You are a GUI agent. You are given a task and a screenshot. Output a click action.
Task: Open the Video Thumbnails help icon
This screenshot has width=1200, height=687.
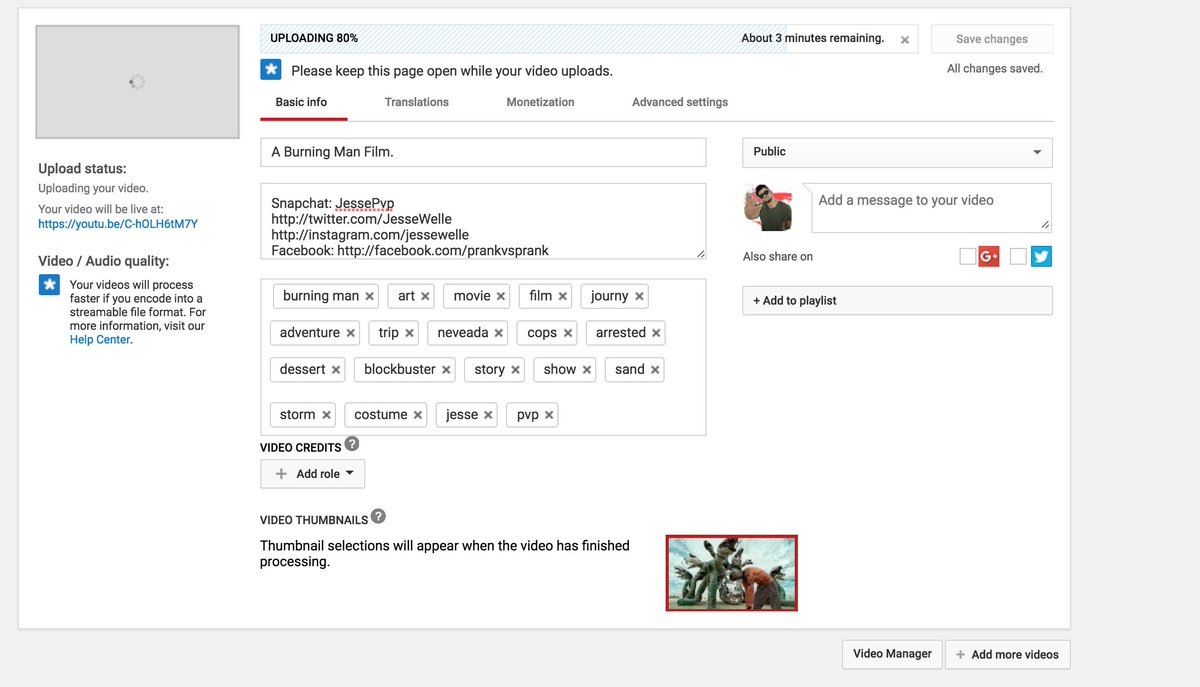coord(378,517)
